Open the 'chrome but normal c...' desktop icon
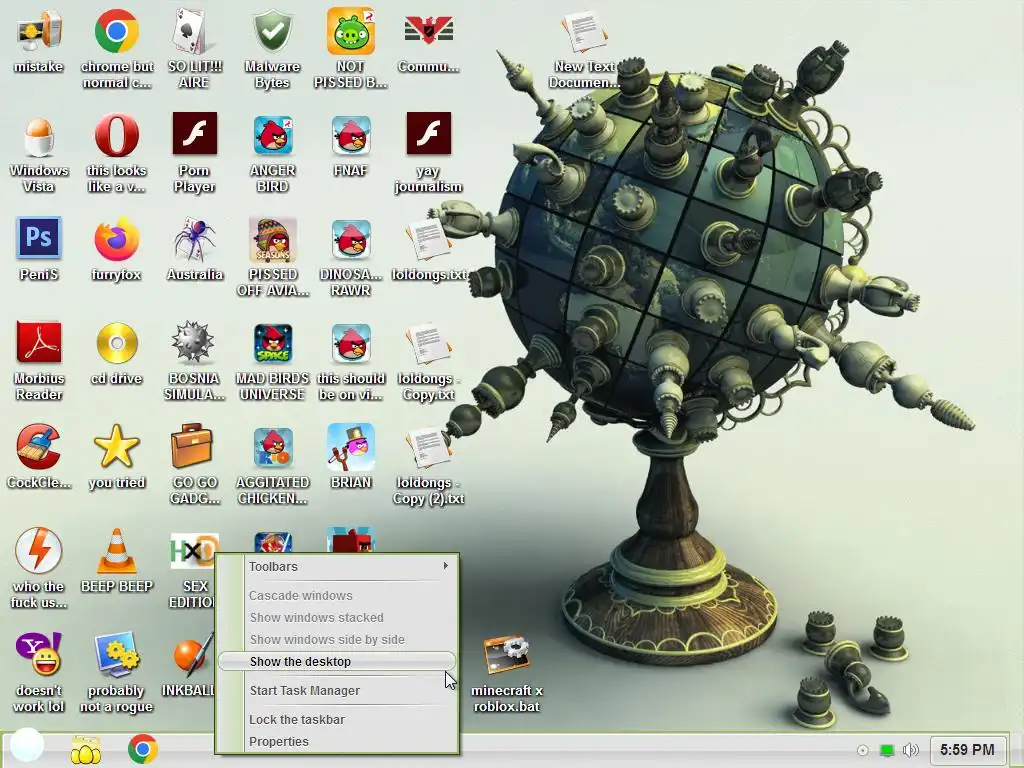Viewport: 1024px width, 768px height. point(116,31)
